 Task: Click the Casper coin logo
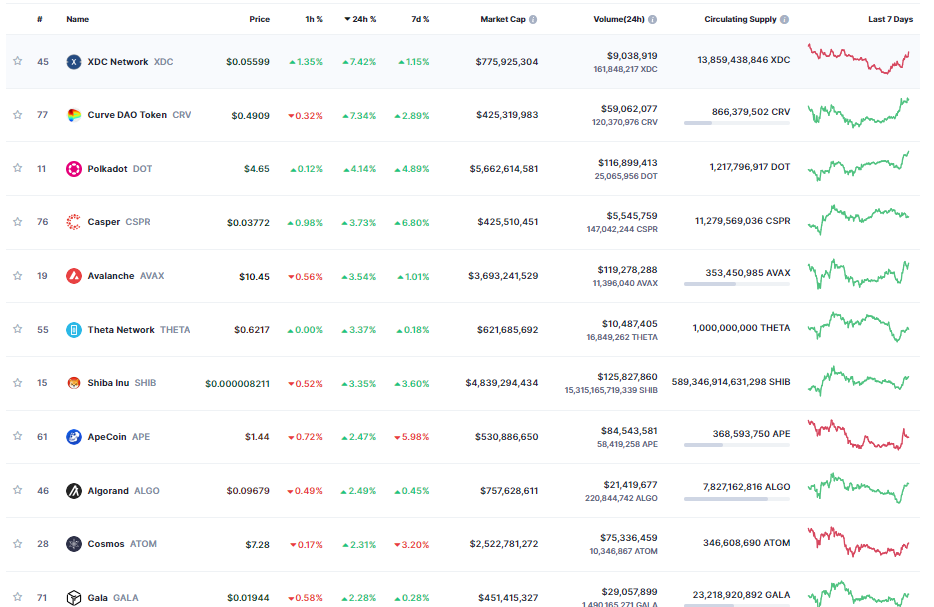click(74, 222)
